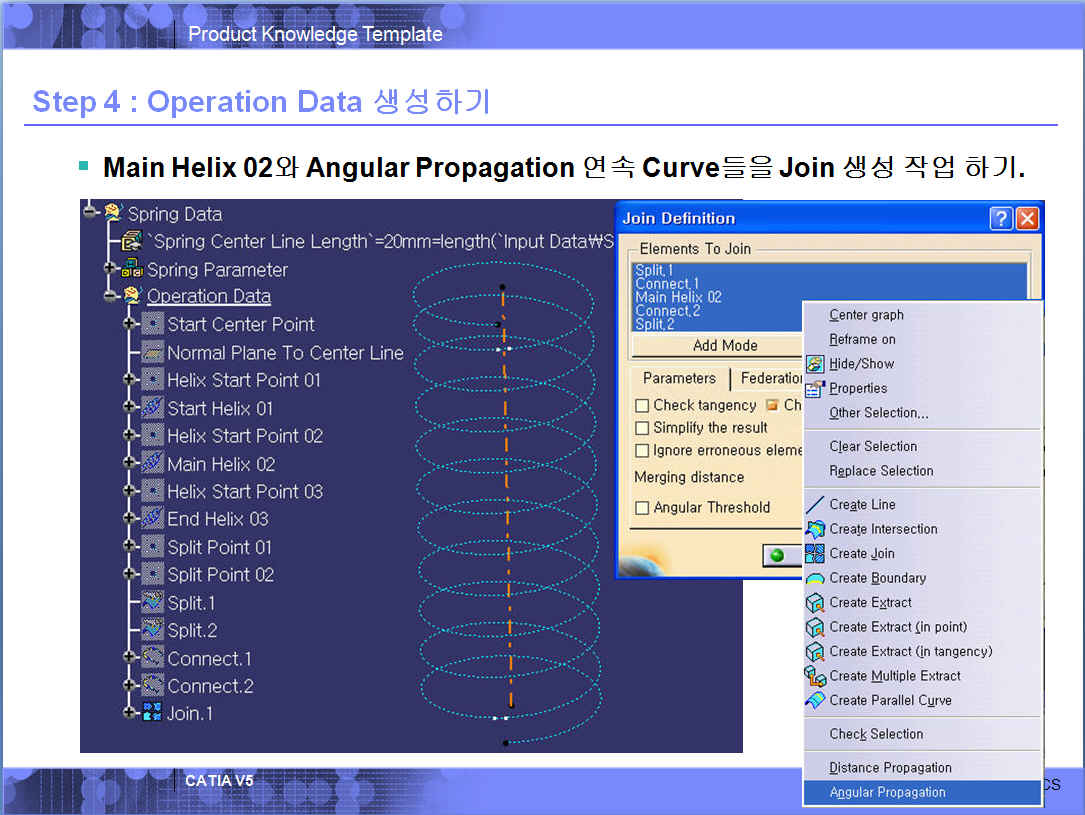Click the Create Multiple Extract icon
This screenshot has height=815, width=1085.
point(815,676)
